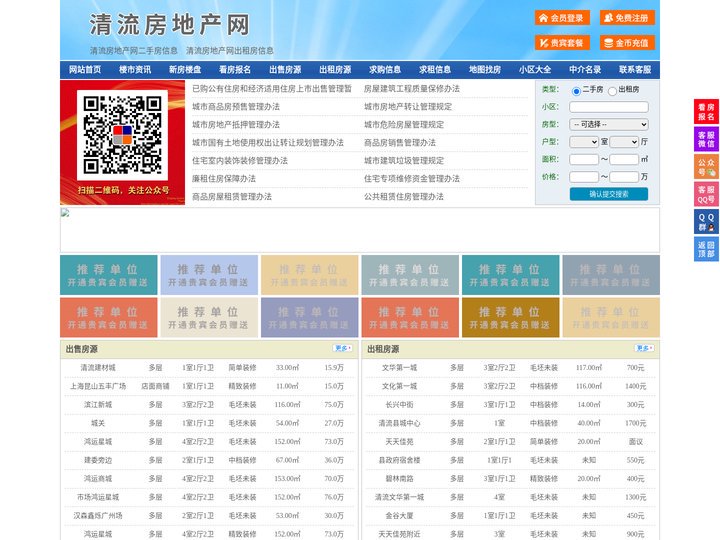The height and width of the screenshot is (540, 720).
Task: Open the 室 room count dropdown
Action: point(584,142)
